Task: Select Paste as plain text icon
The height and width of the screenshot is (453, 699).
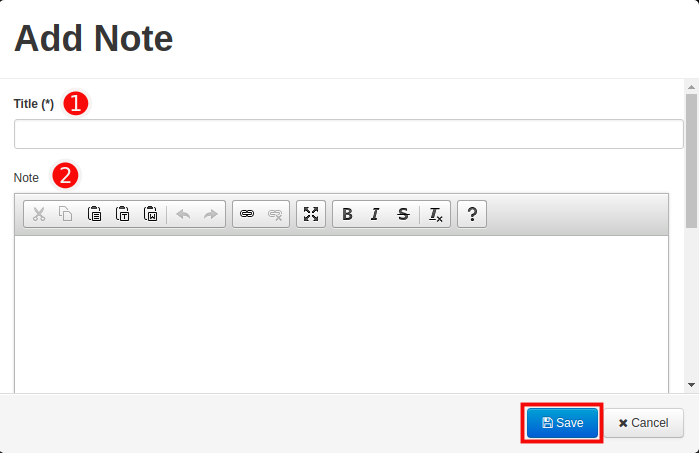Action: pyautogui.click(x=122, y=214)
